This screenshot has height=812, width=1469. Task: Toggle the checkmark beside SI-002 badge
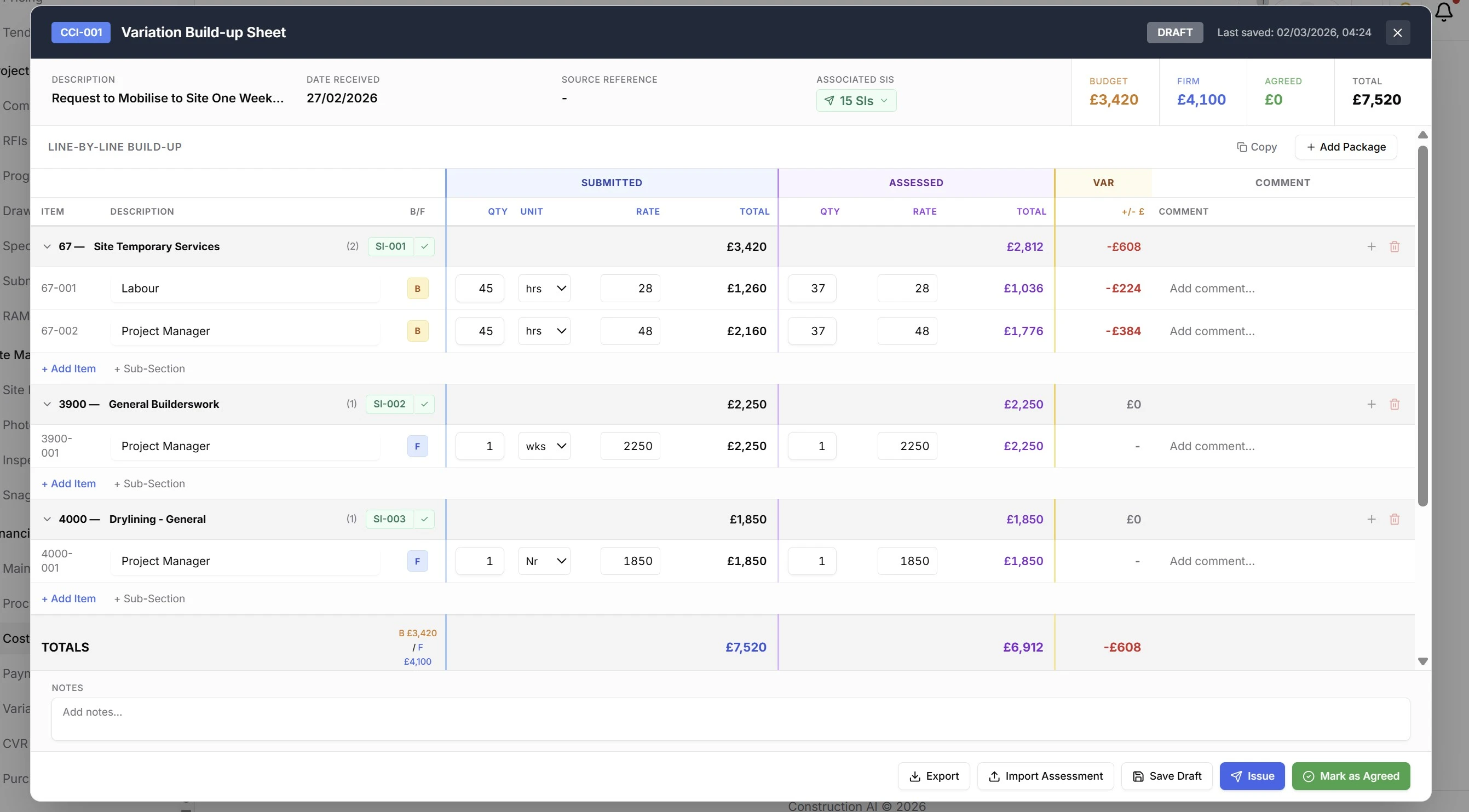[424, 404]
